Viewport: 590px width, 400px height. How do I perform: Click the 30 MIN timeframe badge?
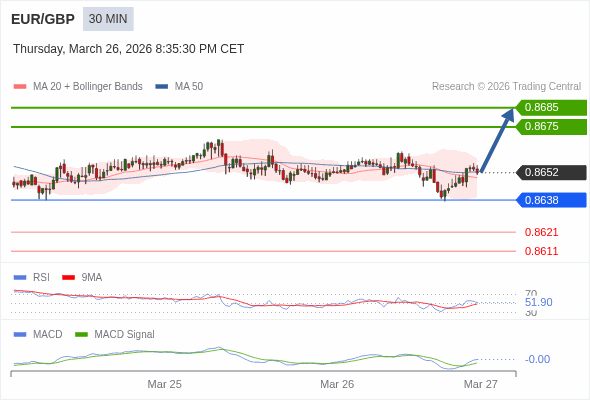point(108,19)
